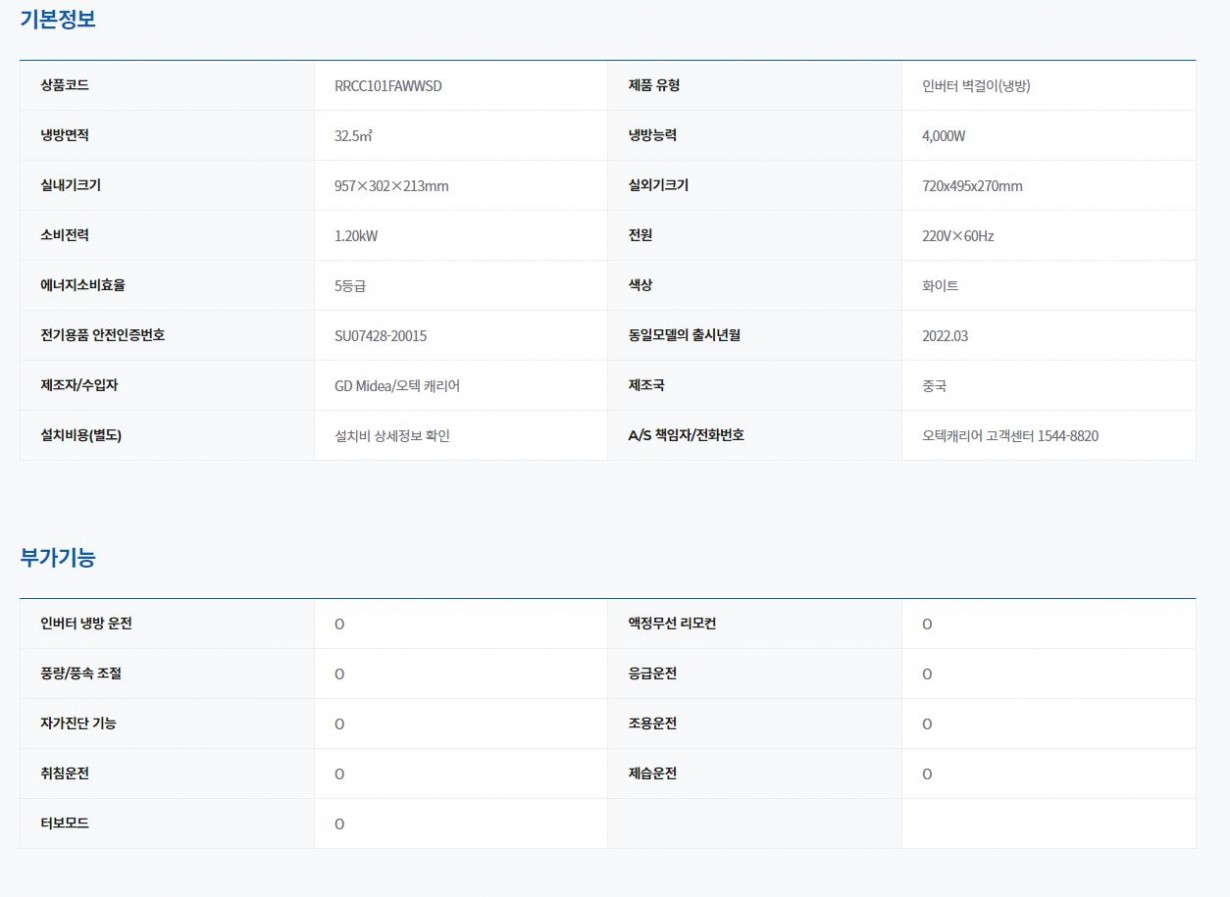The width and height of the screenshot is (1230, 897).
Task: Click the 냉방능력 value 4,000W
Action: [943, 136]
